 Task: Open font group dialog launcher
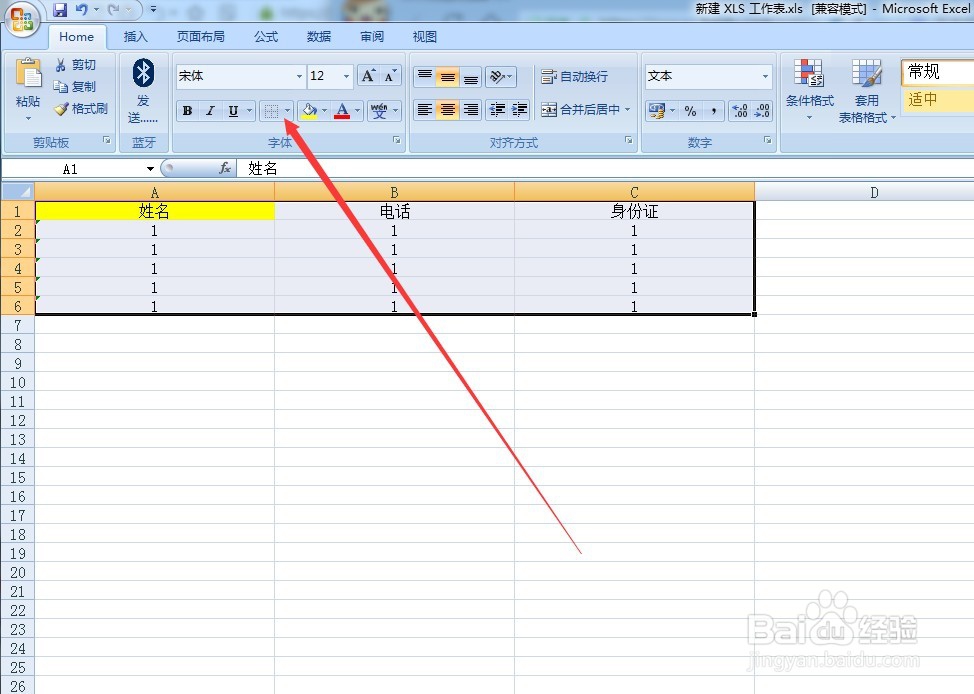(397, 140)
